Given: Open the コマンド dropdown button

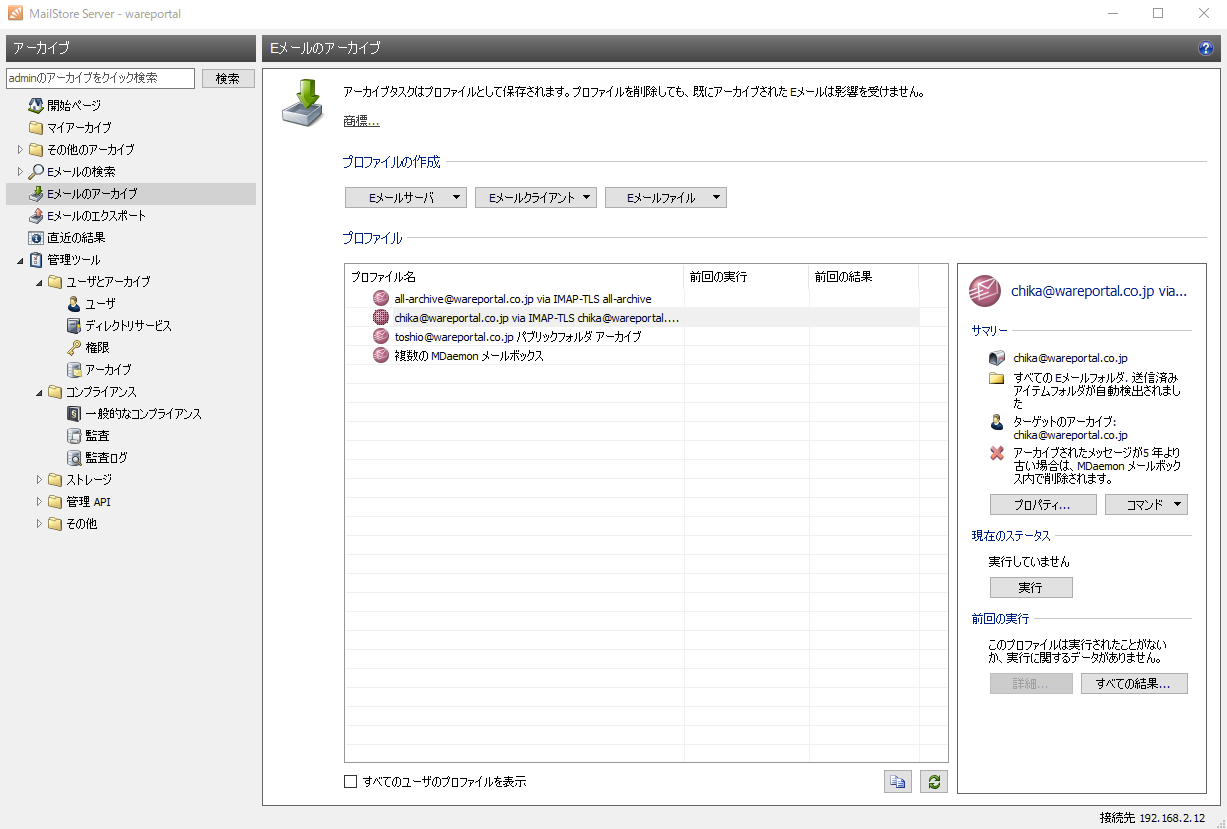Looking at the screenshot, I should point(1146,505).
